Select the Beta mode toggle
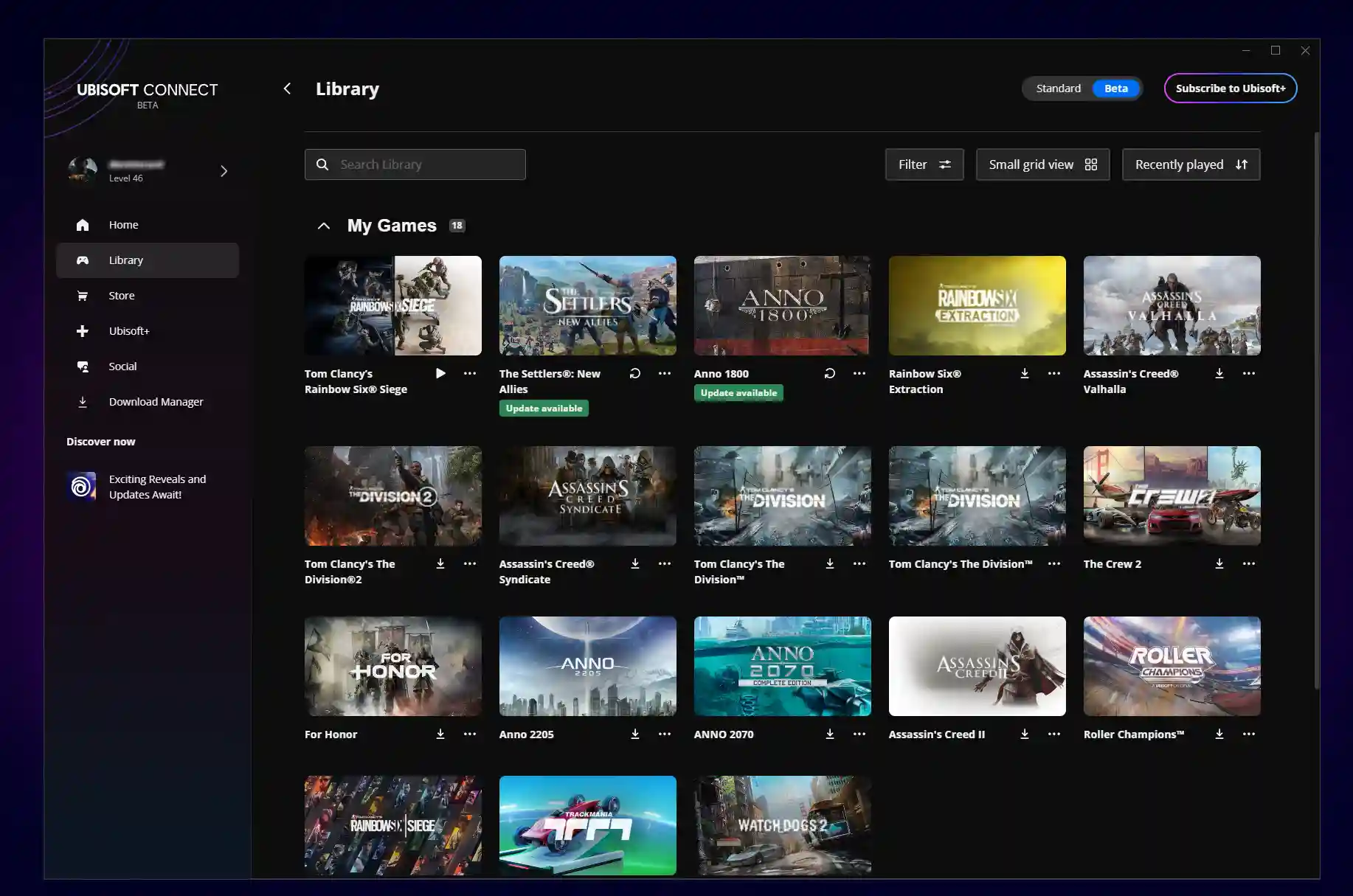The height and width of the screenshot is (896, 1353). click(x=1115, y=88)
